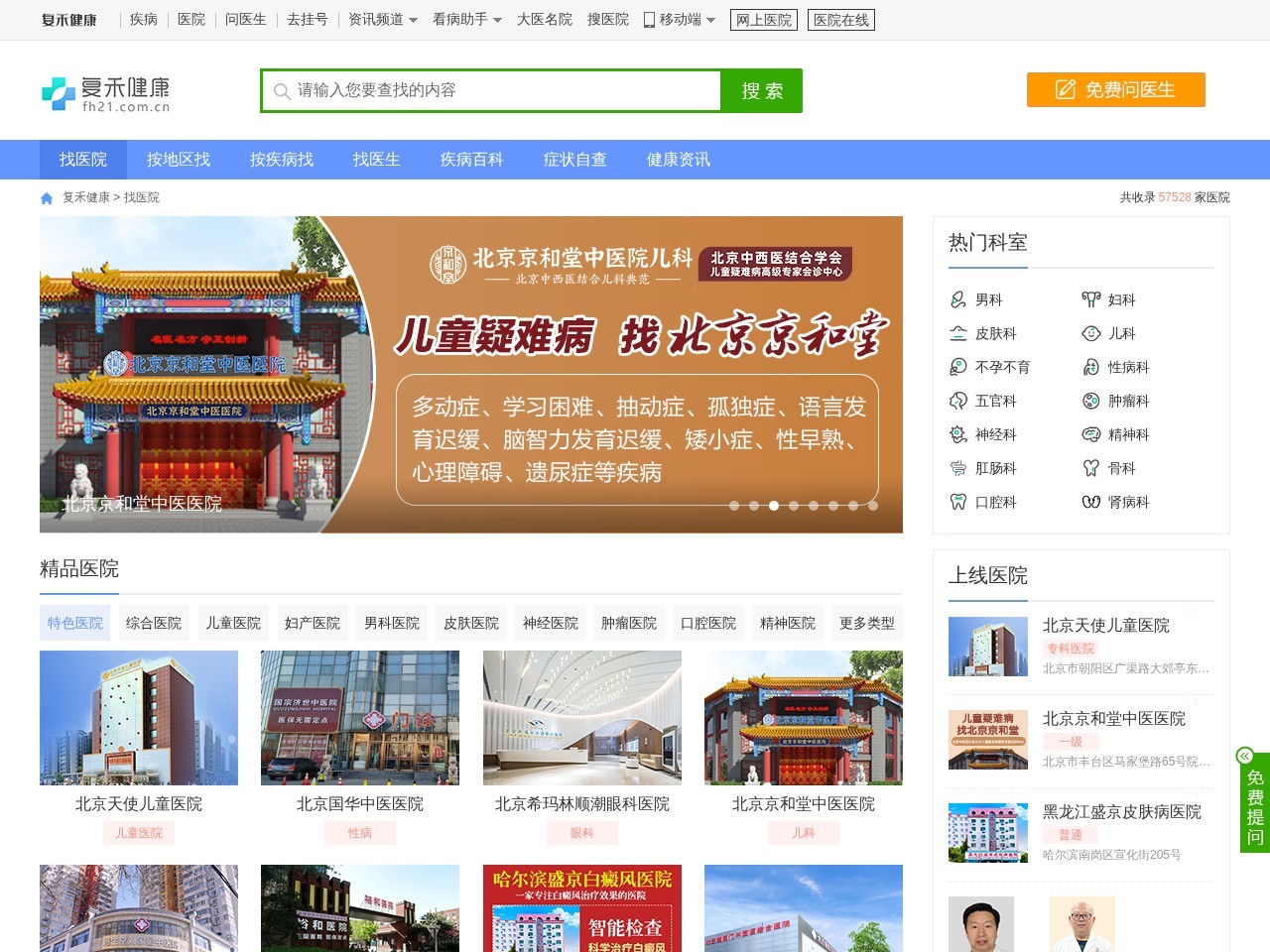Screen dimensions: 1270x952
Task: Click the 妇科 department icon
Action: [1090, 299]
